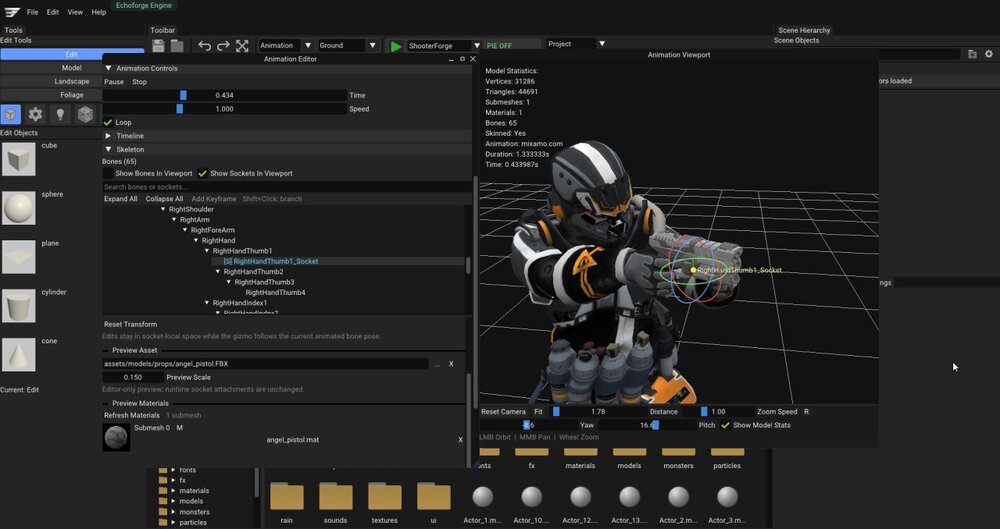Open the Ground dropdown in Toolbar
The height and width of the screenshot is (529, 1000).
click(348, 45)
